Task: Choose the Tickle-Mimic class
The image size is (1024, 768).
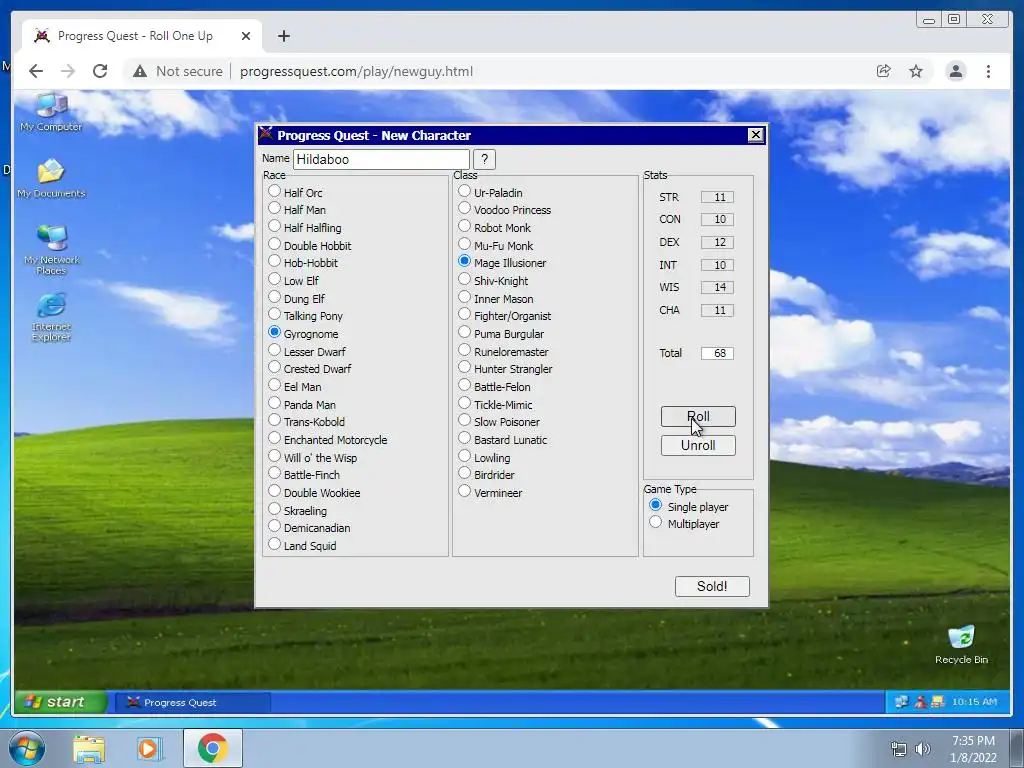Action: coord(464,403)
